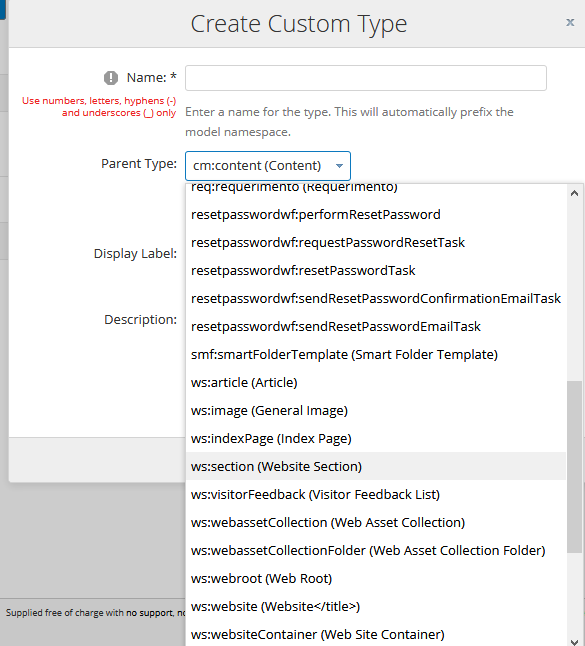This screenshot has width=585, height=646.
Task: Click the dropdown list scroll up arrow
Action: pyautogui.click(x=574, y=193)
